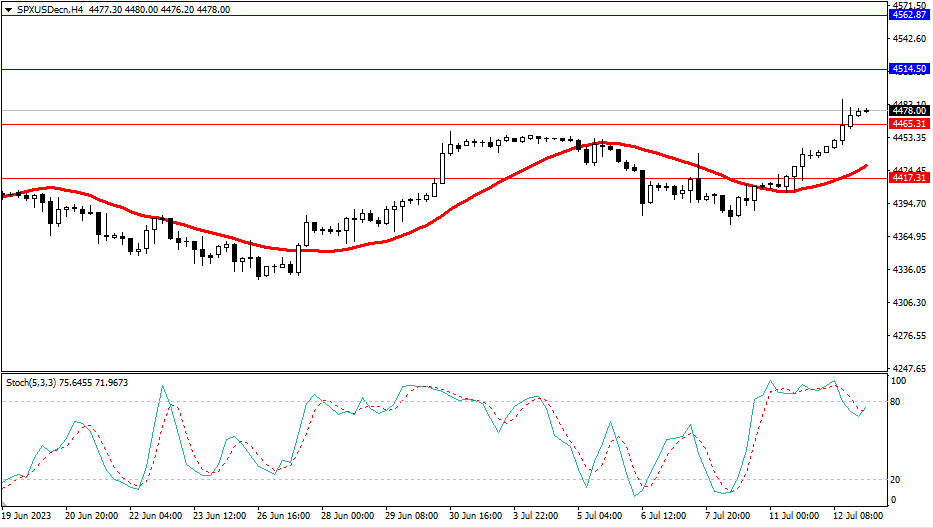This screenshot has height=528, width=933.
Task: Select the red 4465.31 price label
Action: click(x=909, y=124)
